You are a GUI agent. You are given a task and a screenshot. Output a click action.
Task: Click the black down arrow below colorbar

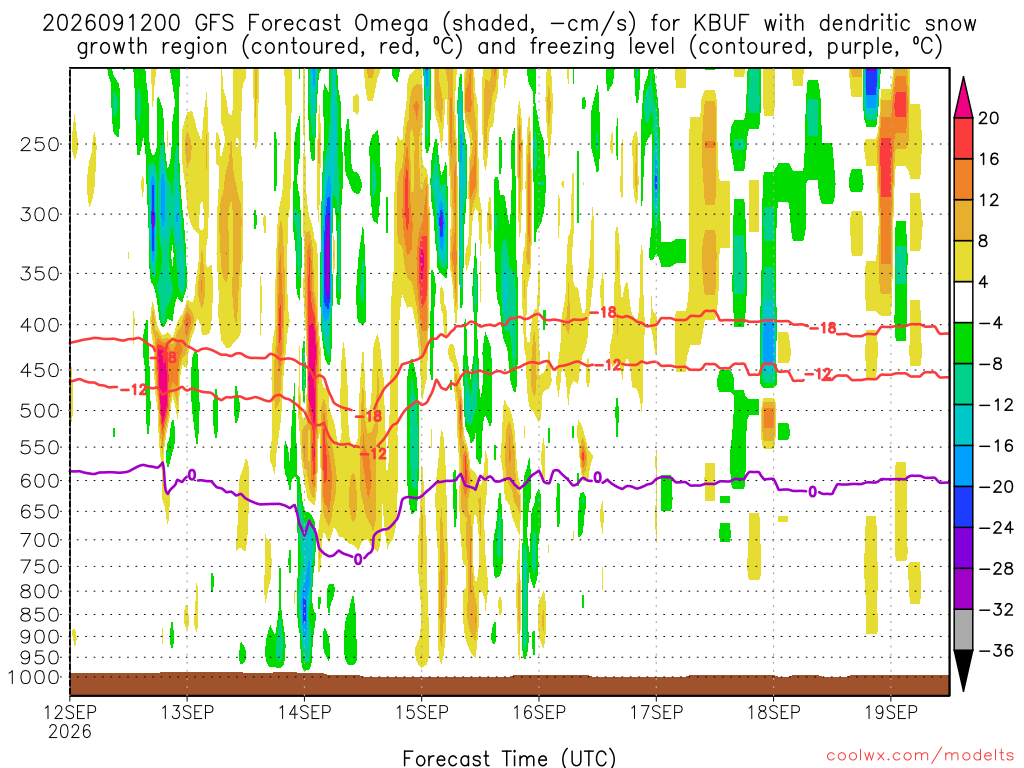(963, 671)
